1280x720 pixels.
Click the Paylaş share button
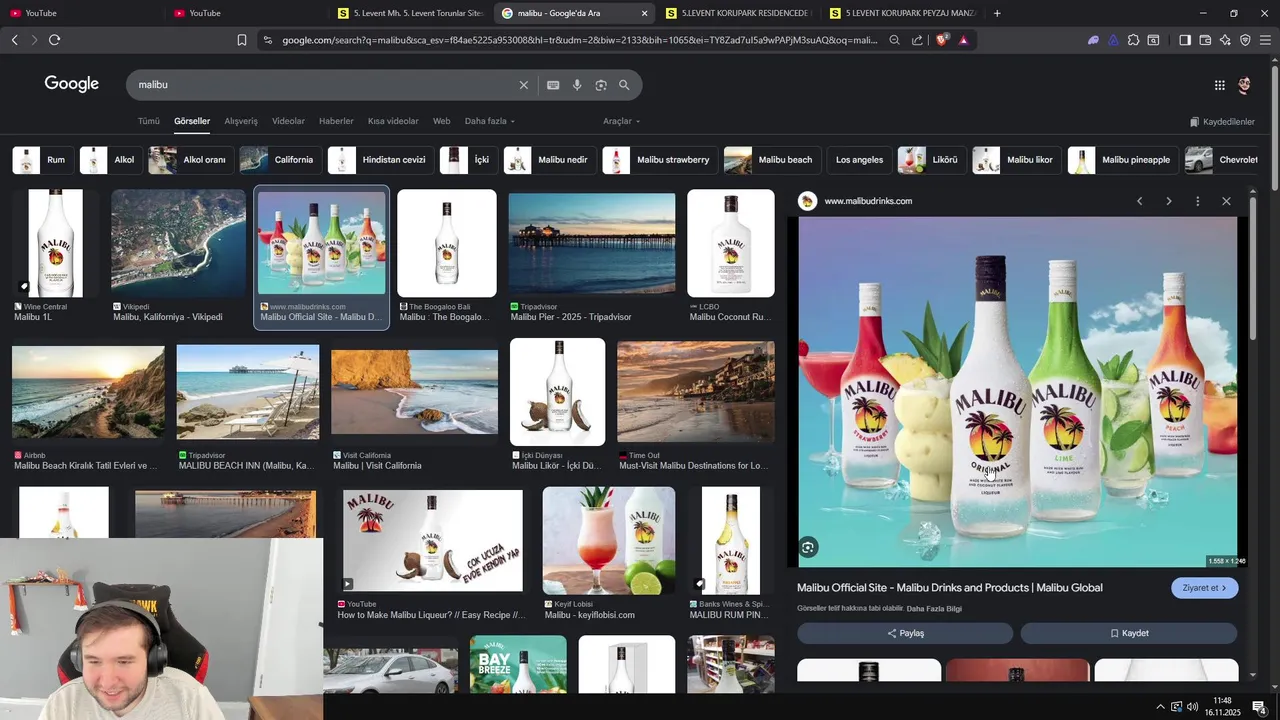coord(905,633)
